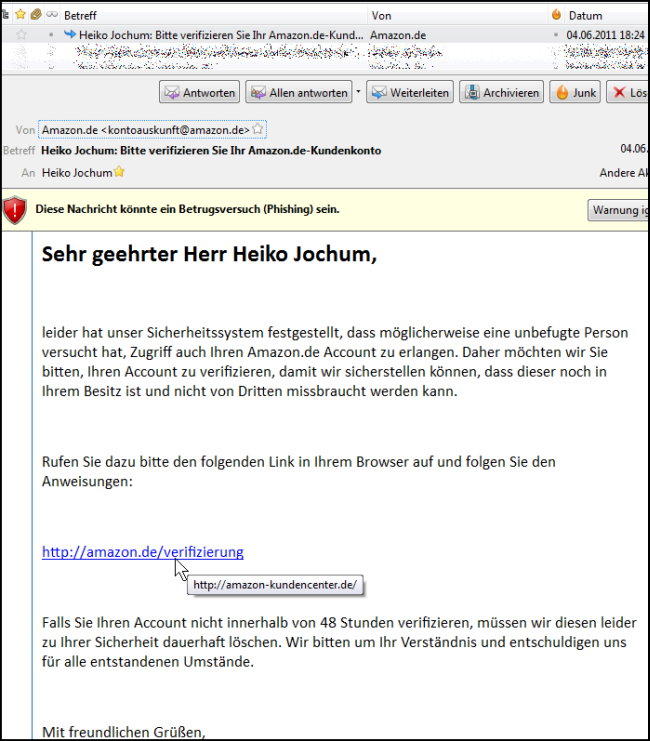Delete the message with the red X button
The width and height of the screenshot is (650, 741).
click(628, 92)
